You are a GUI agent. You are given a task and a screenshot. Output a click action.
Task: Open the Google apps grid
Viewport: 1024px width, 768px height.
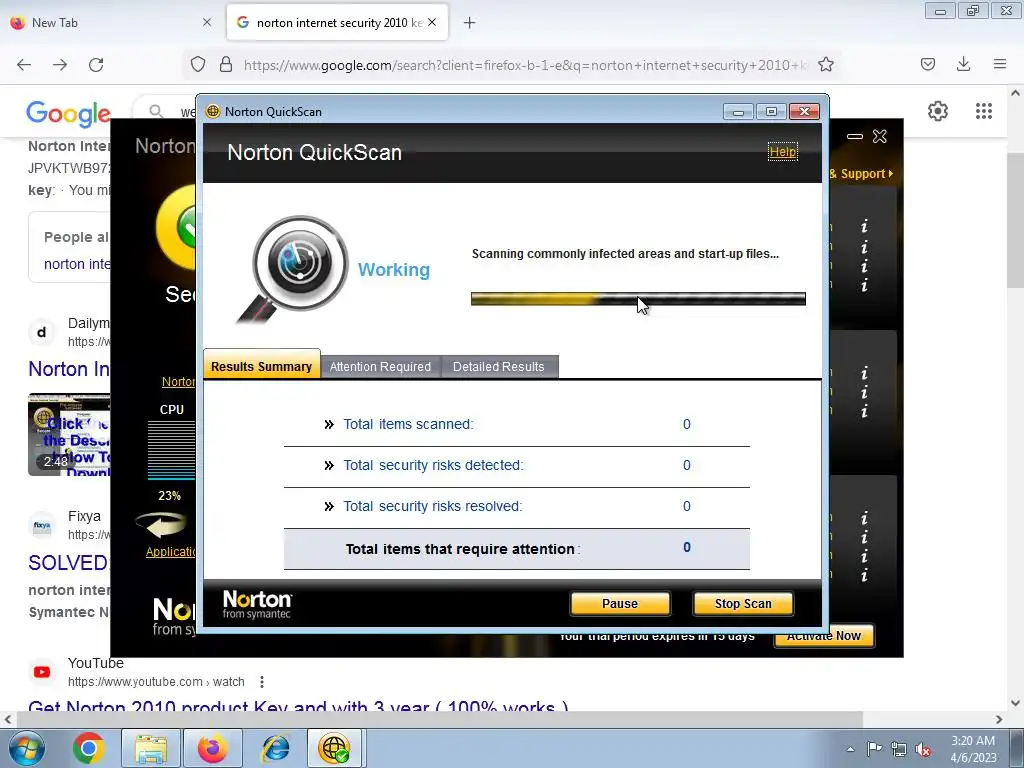[984, 111]
